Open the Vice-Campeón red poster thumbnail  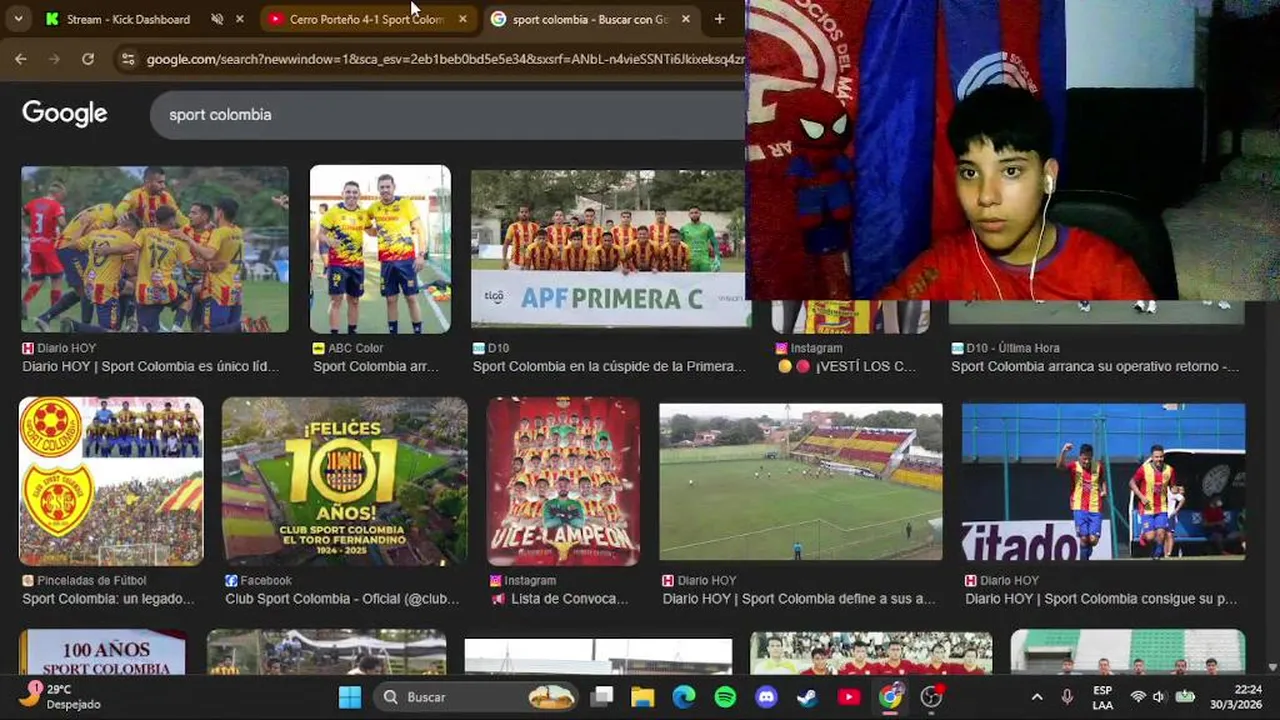(x=563, y=482)
